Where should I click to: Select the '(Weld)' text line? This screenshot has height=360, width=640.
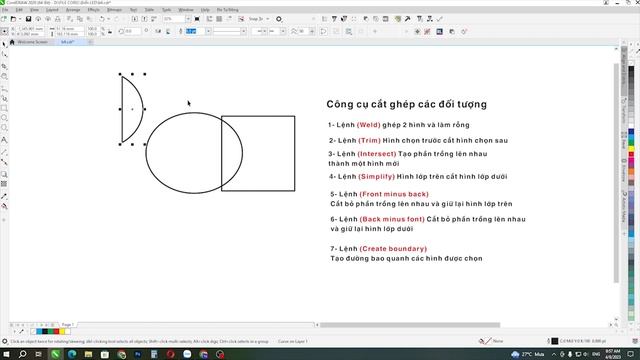(399, 125)
